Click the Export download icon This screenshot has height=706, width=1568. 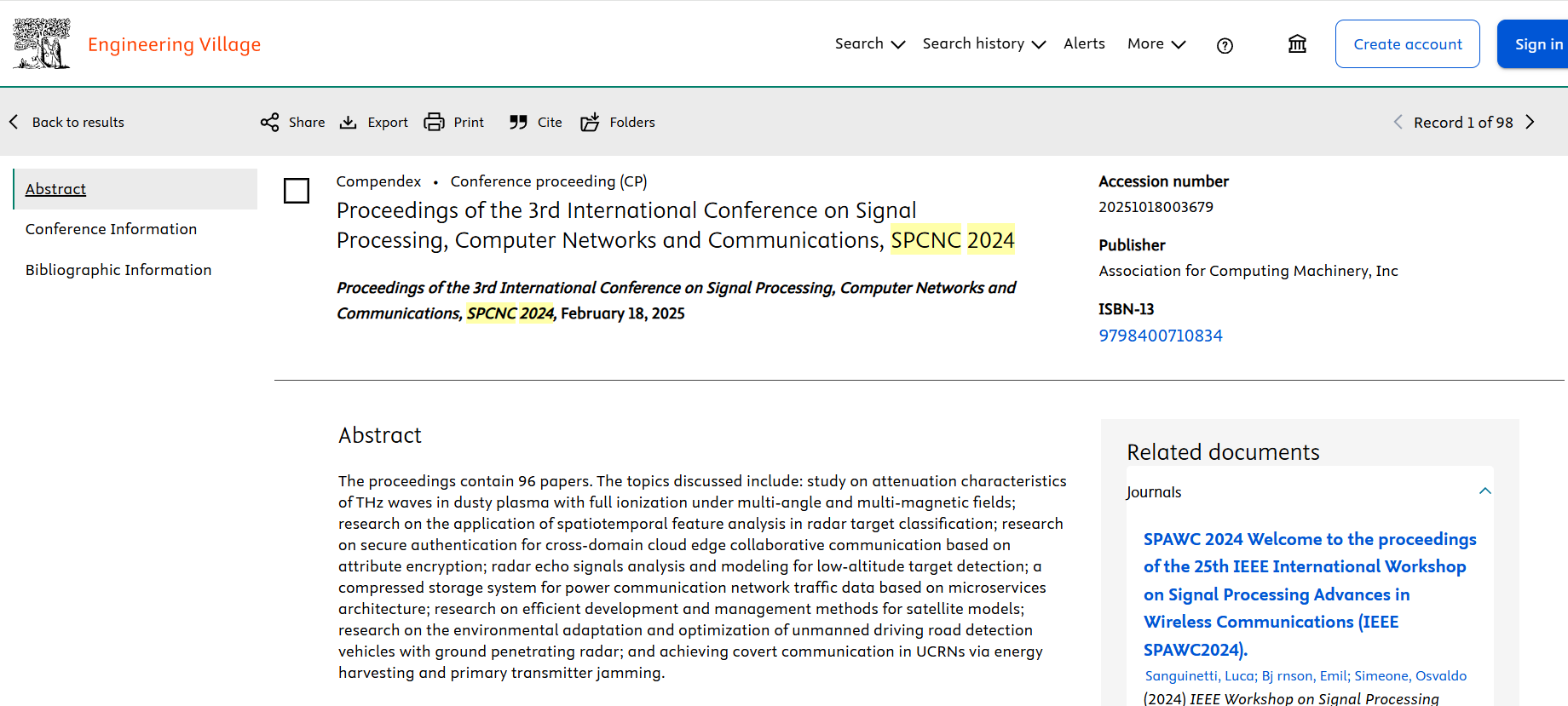tap(348, 122)
